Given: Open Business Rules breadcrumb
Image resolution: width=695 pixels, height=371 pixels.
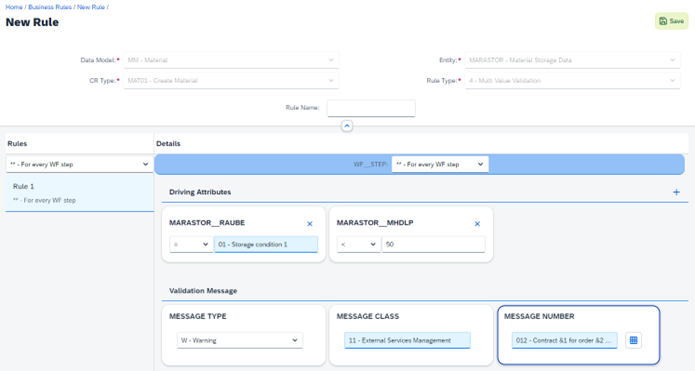Looking at the screenshot, I should [50, 7].
